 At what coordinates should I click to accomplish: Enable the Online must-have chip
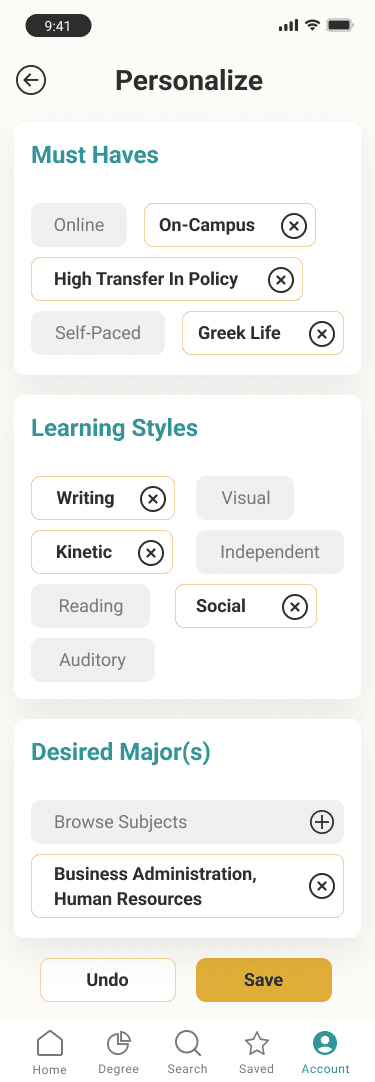pyautogui.click(x=79, y=225)
